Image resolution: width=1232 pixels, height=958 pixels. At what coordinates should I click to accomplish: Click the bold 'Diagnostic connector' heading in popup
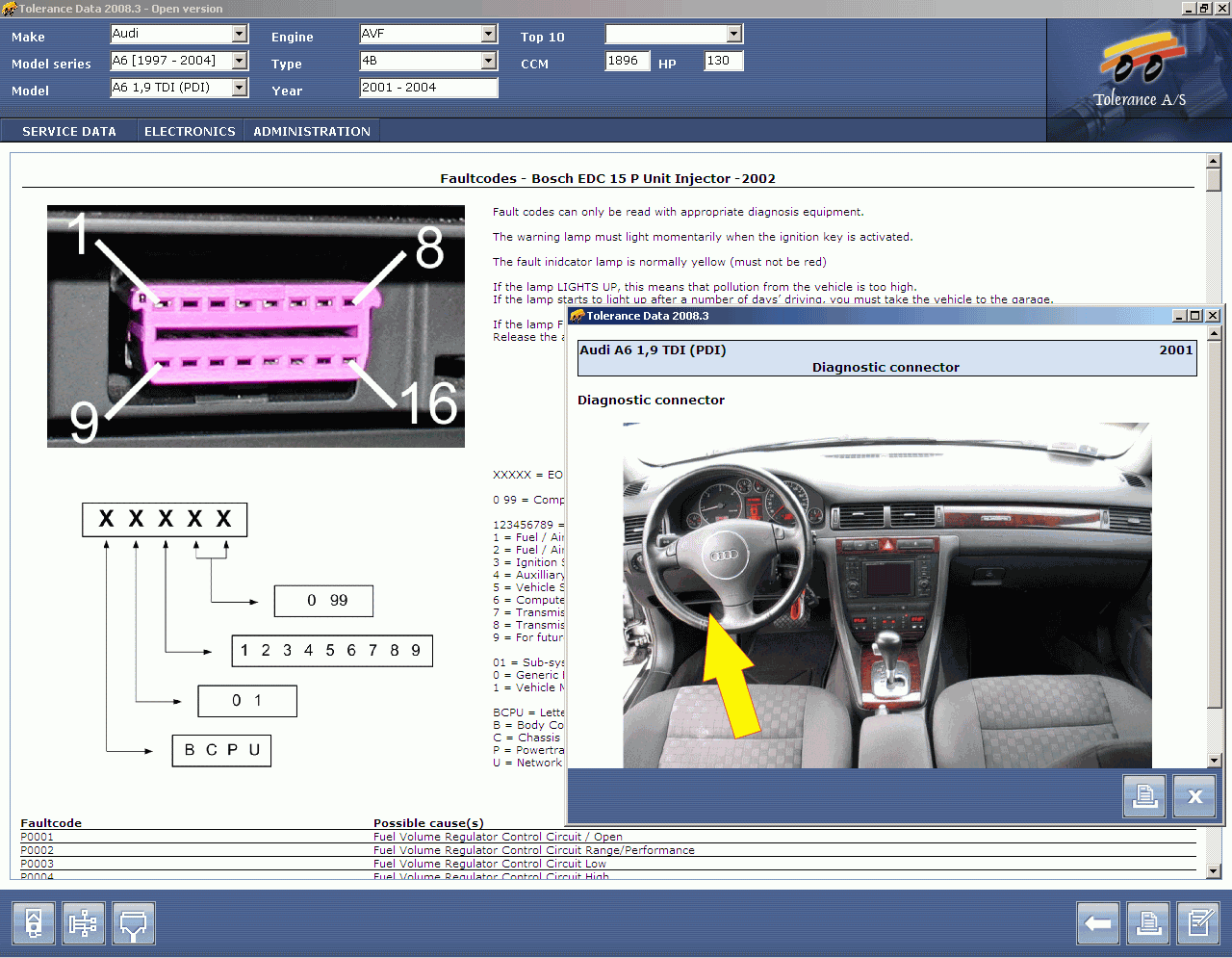coord(651,400)
